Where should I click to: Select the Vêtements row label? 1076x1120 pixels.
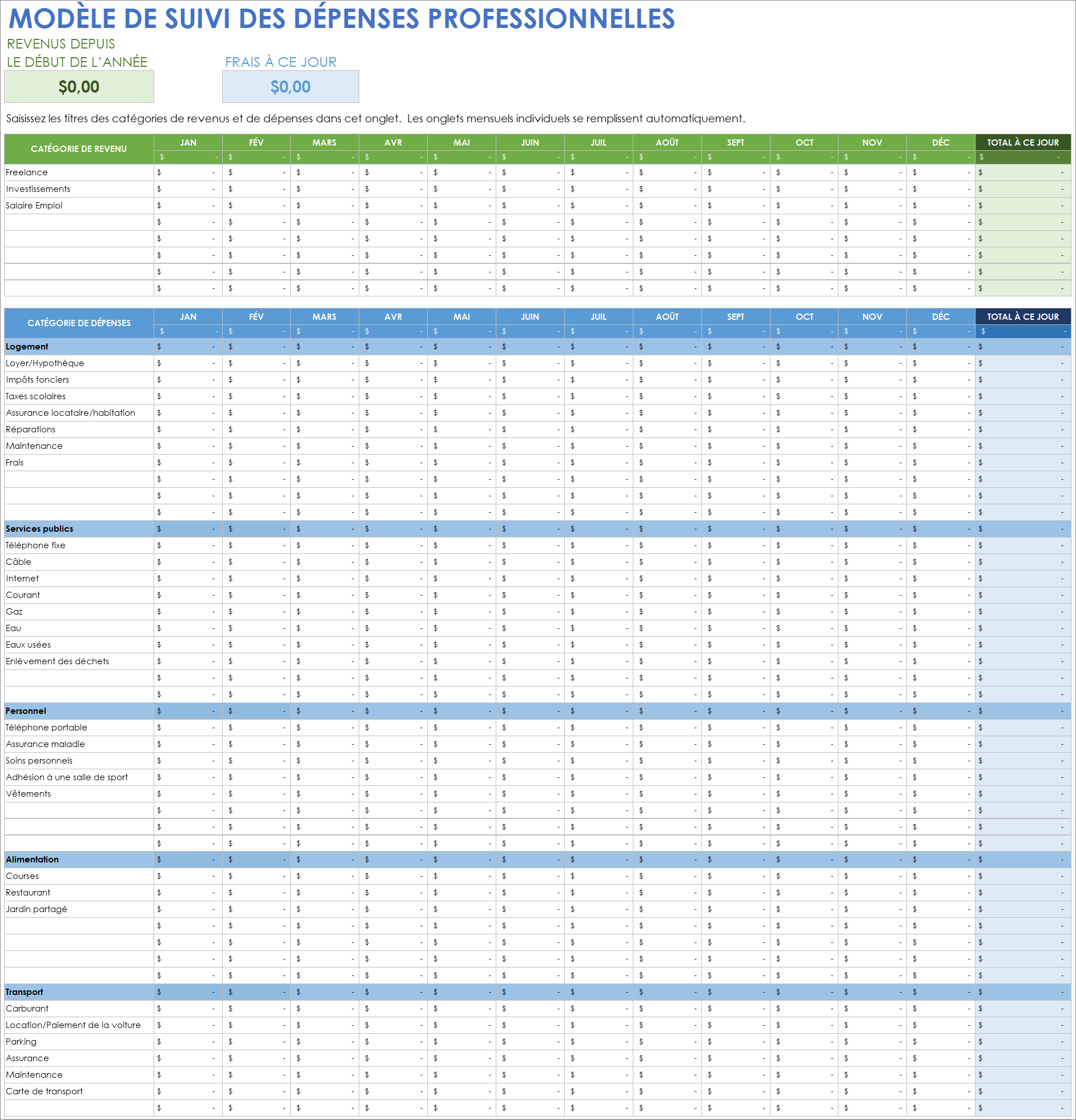tap(28, 794)
